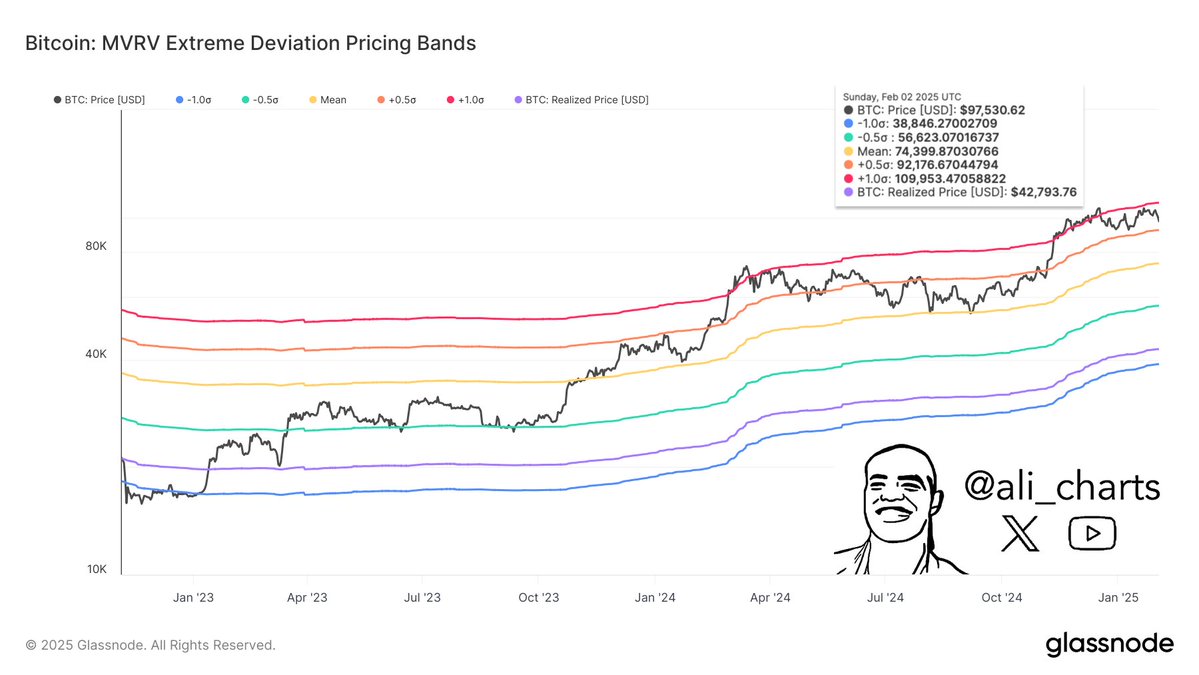The height and width of the screenshot is (675, 1199).
Task: Hide the -0.5σ band via legend
Action: point(264,100)
